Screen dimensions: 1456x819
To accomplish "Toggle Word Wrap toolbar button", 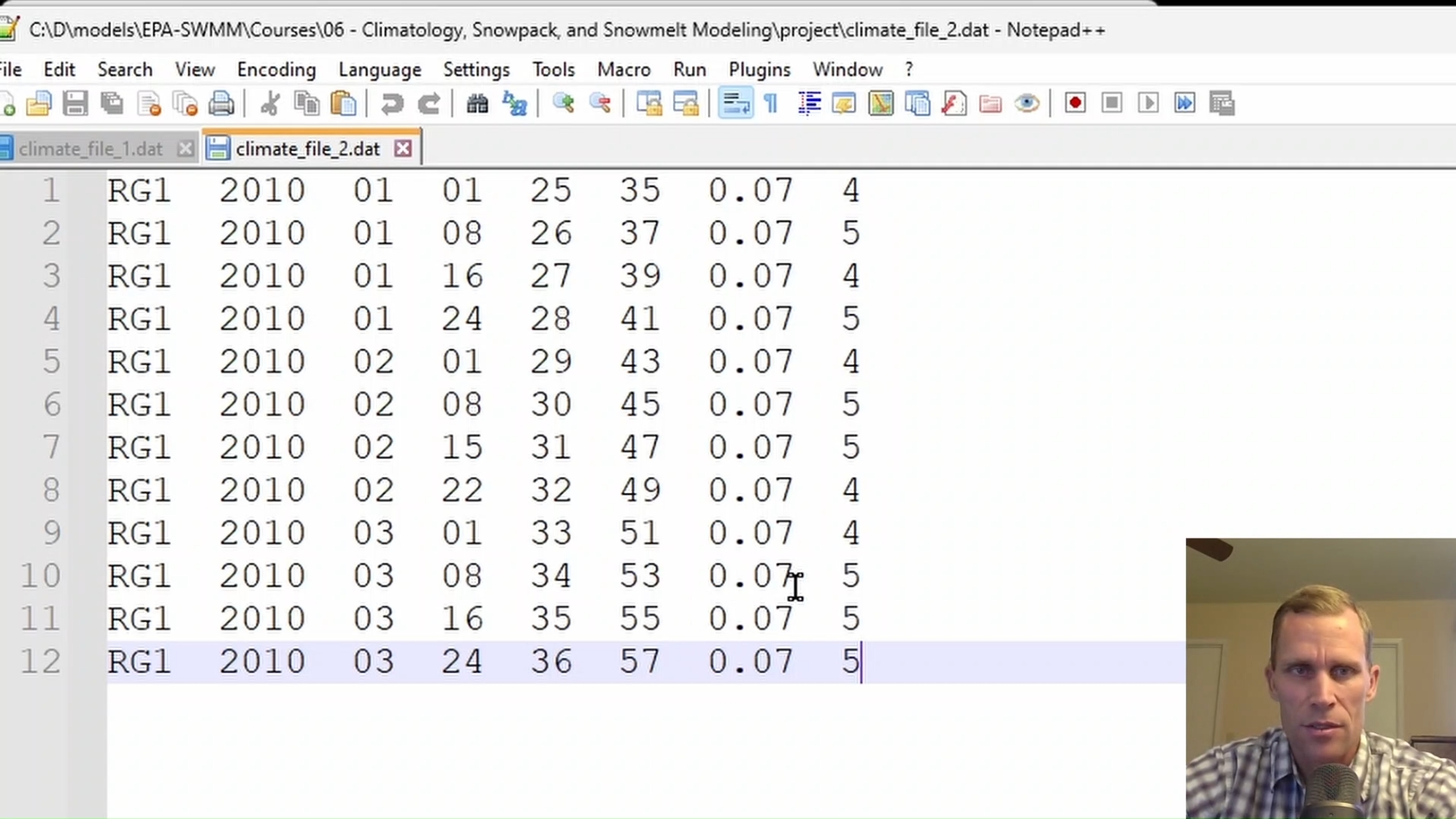I will (736, 103).
